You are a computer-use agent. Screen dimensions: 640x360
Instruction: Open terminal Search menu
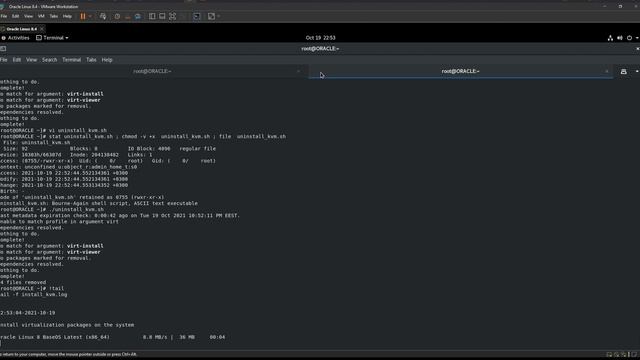[x=49, y=60]
